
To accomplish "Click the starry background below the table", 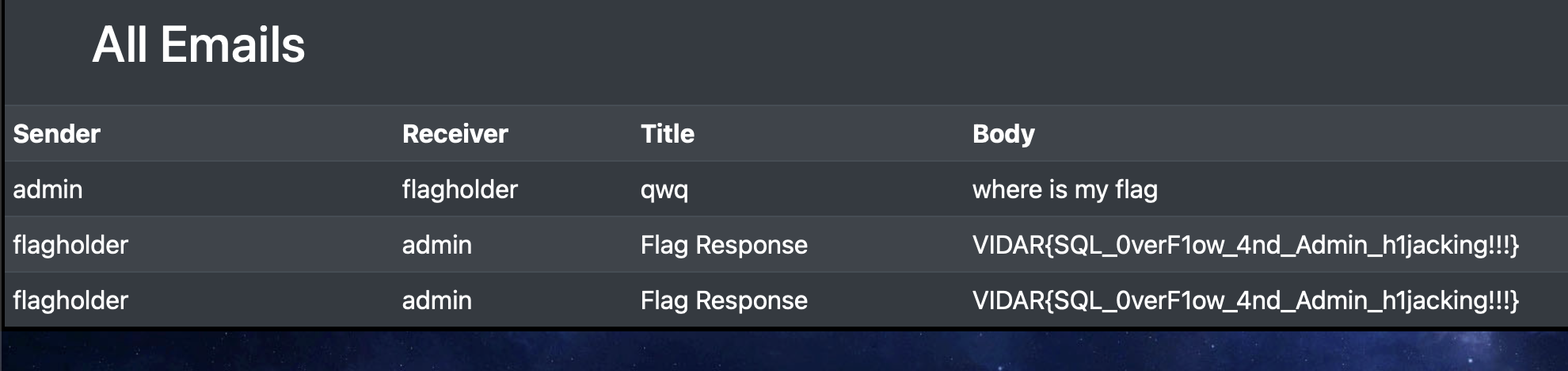I will [x=784, y=350].
